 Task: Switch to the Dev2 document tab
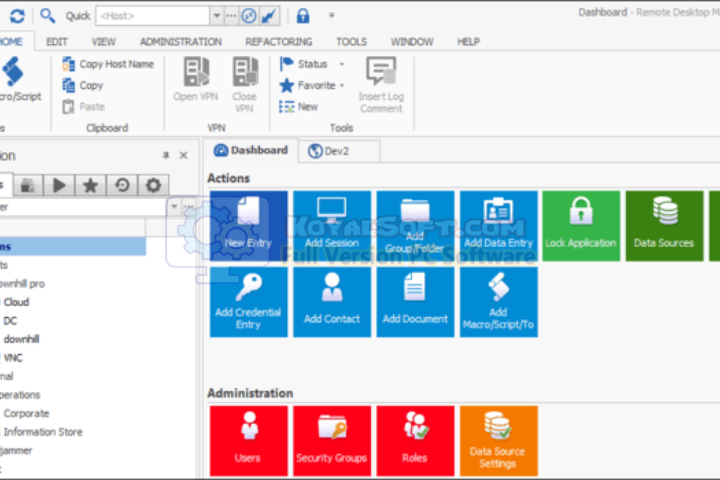(339, 151)
